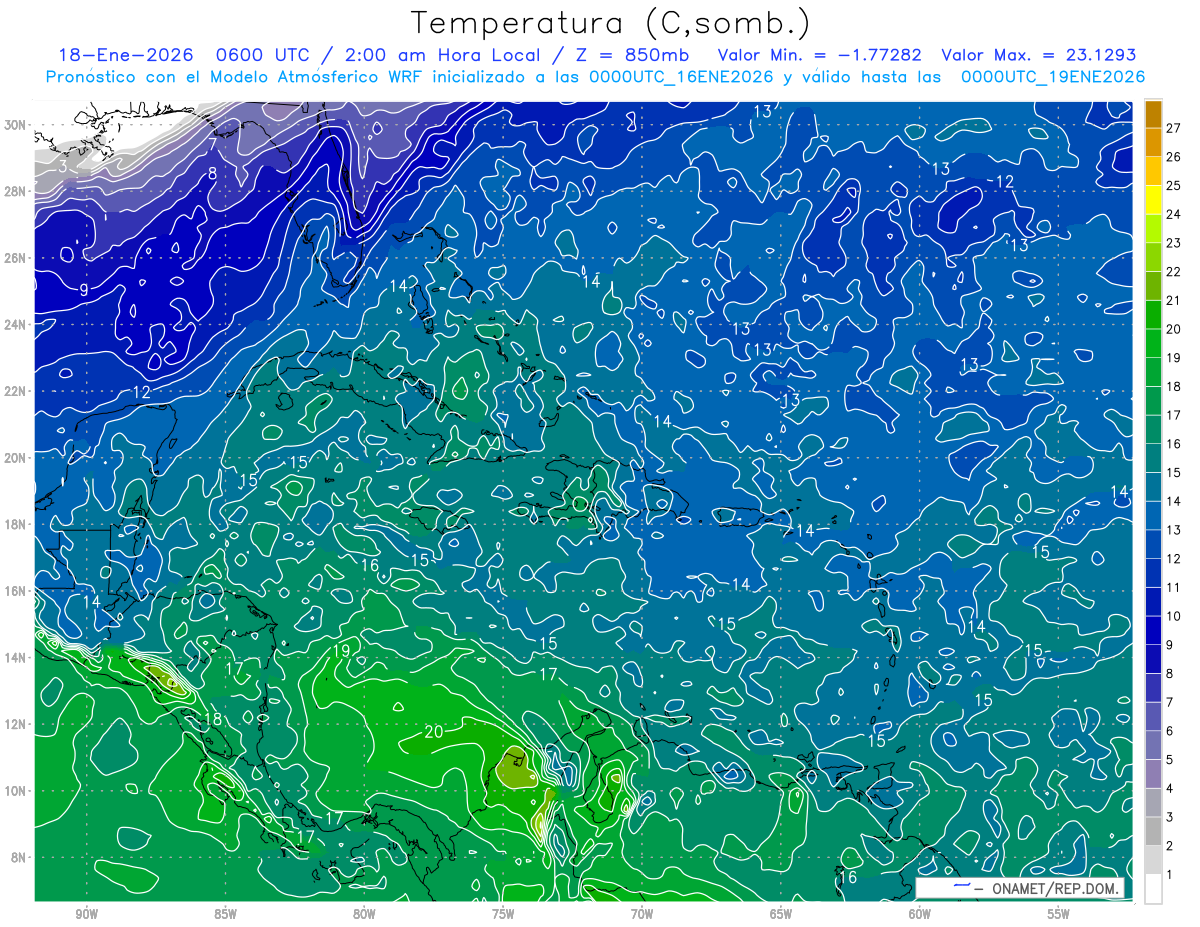Click the '10N' latitude axis label

click(16, 791)
